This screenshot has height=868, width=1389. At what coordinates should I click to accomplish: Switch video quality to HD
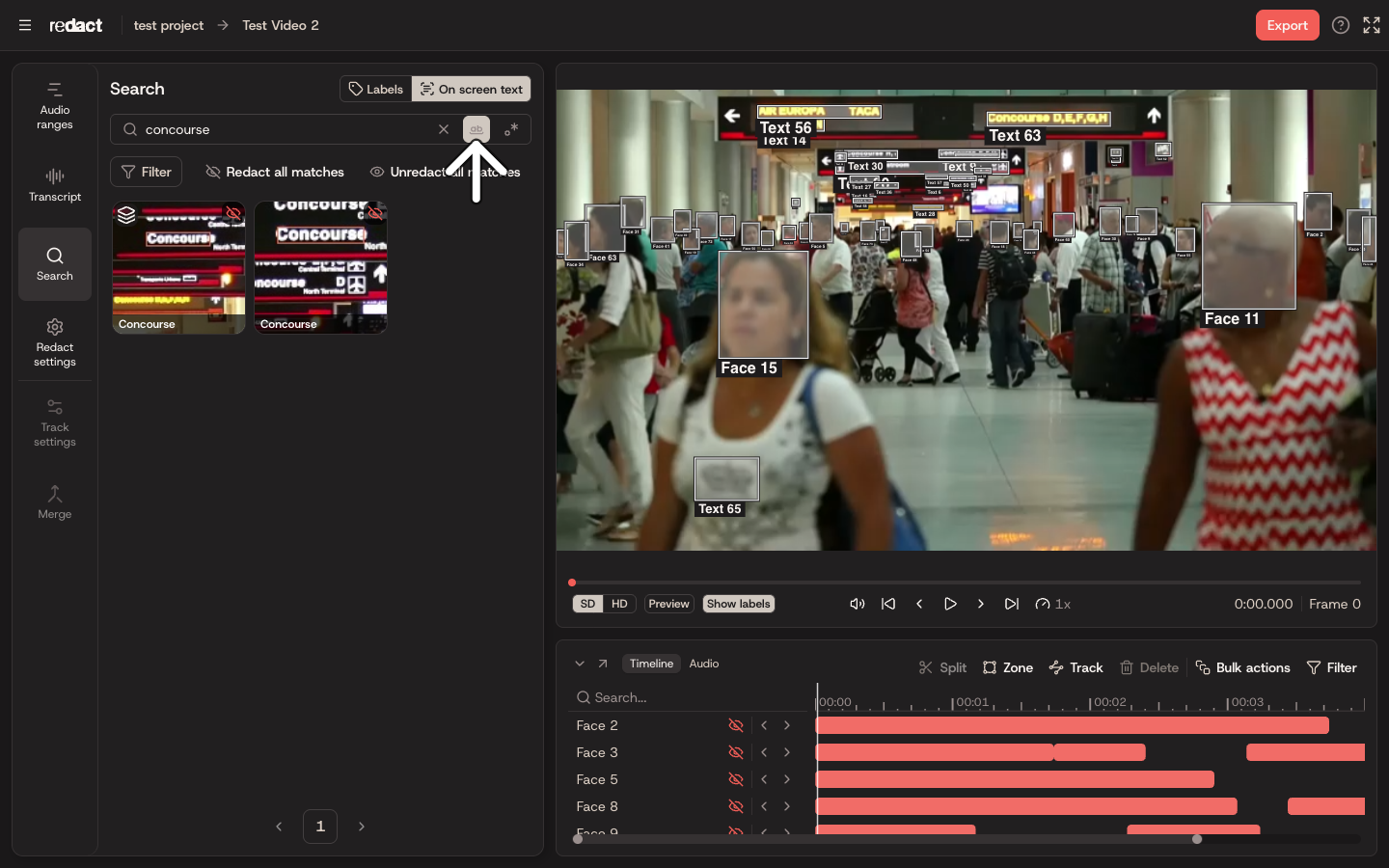tap(619, 604)
